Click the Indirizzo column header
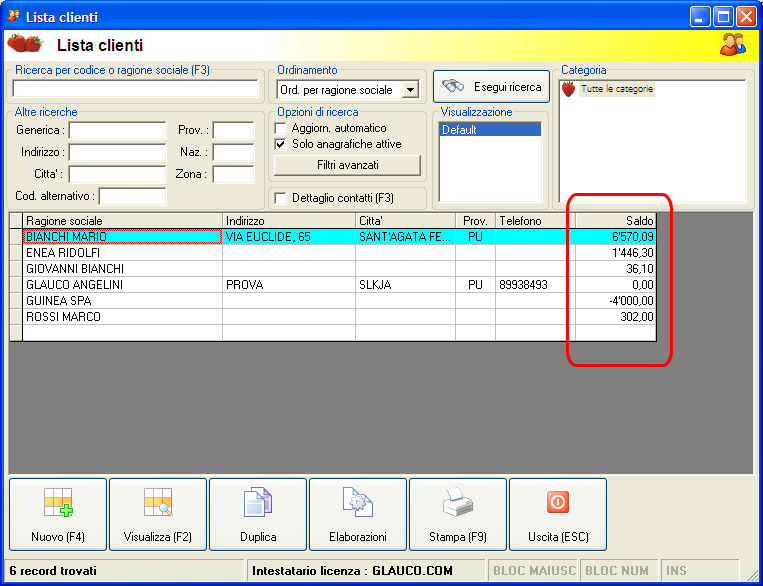The width and height of the screenshot is (763, 586). tap(289, 221)
